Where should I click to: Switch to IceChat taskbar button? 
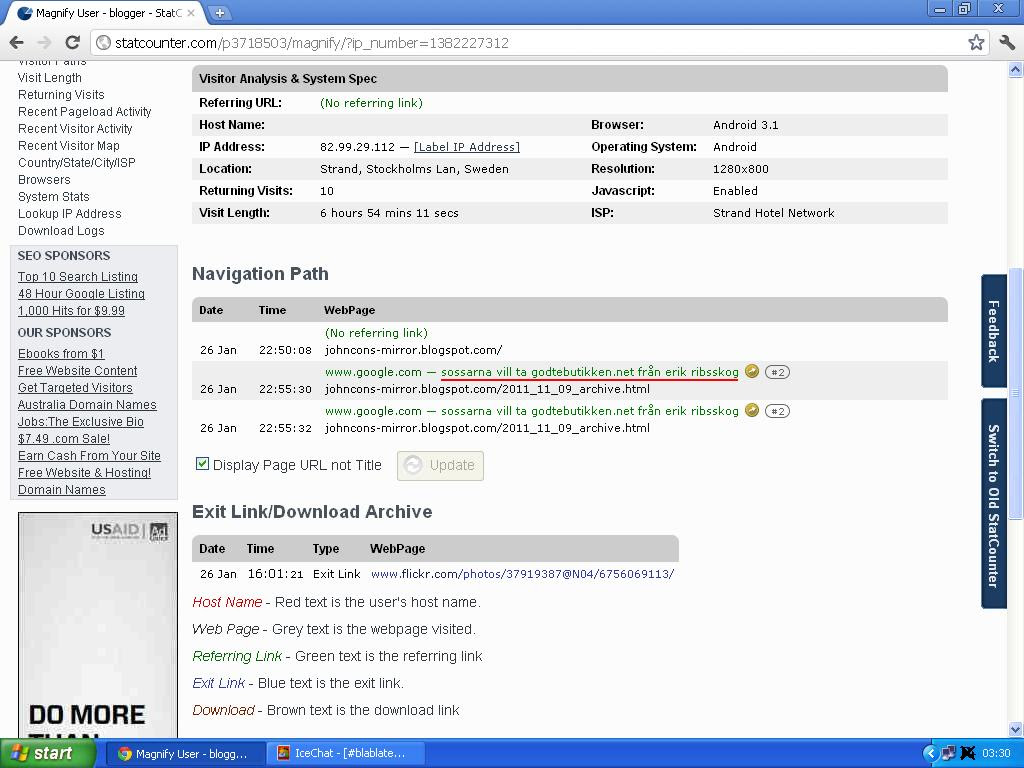(x=347, y=753)
